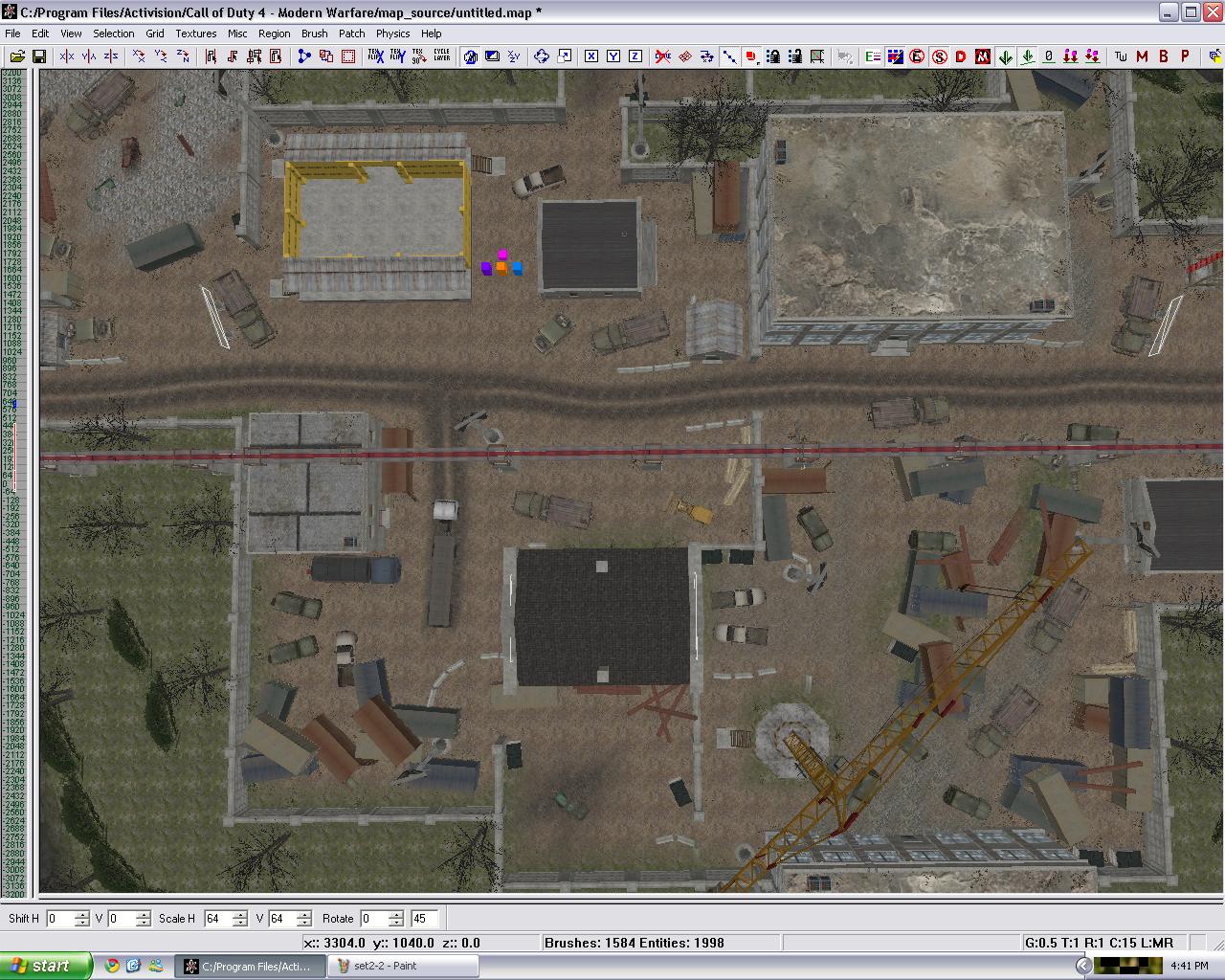This screenshot has width=1225, height=980.
Task: Click the Scale H value field
Action: click(x=217, y=919)
